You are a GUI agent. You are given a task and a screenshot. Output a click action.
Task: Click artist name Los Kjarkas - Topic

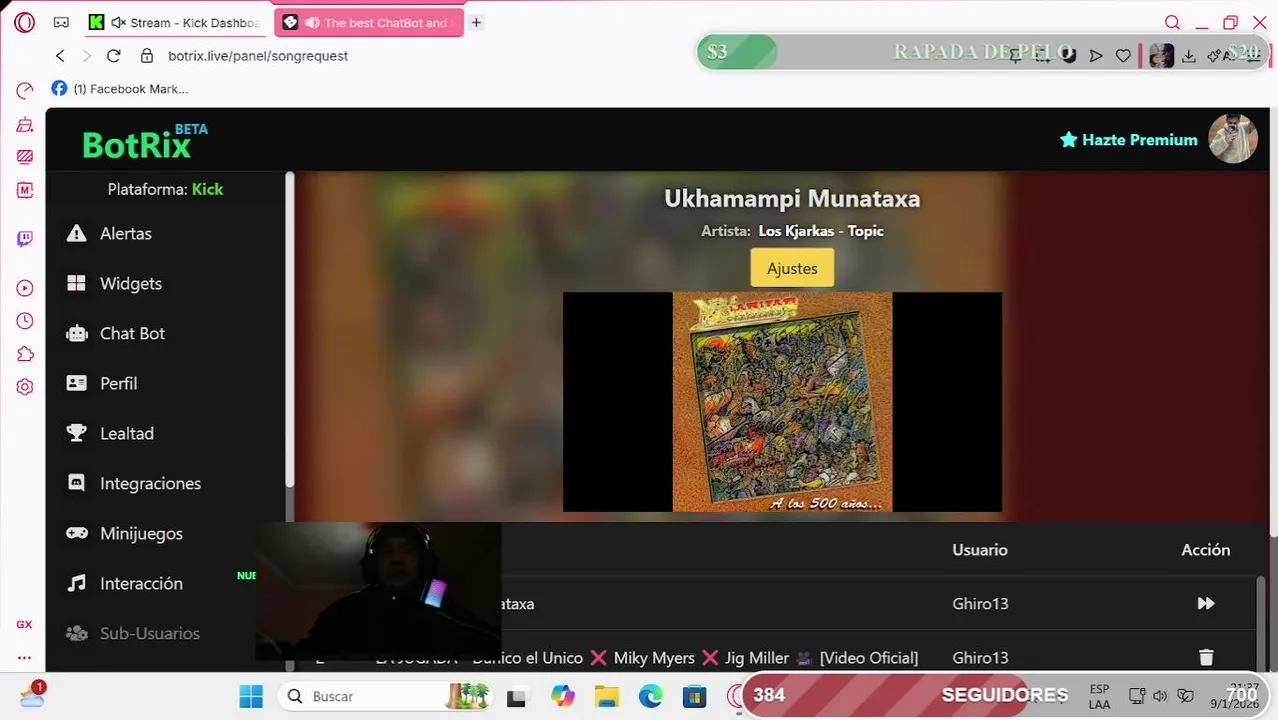[x=821, y=231]
